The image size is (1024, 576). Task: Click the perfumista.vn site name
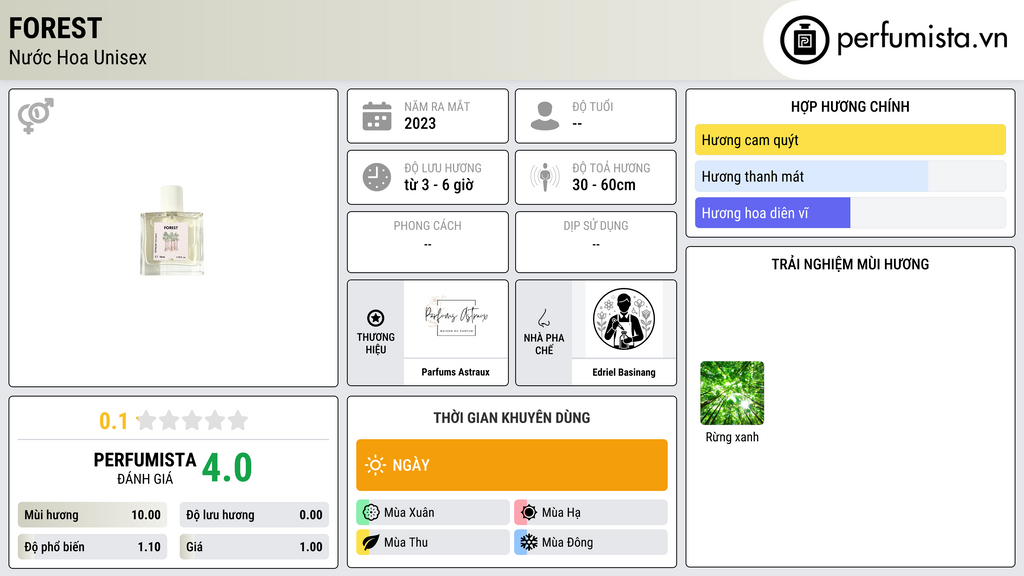[x=922, y=39]
